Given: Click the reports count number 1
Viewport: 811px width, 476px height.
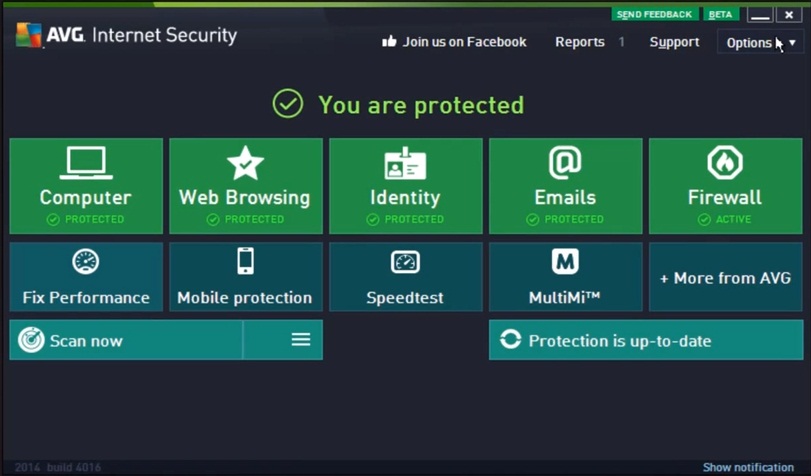Looking at the screenshot, I should click(x=622, y=42).
